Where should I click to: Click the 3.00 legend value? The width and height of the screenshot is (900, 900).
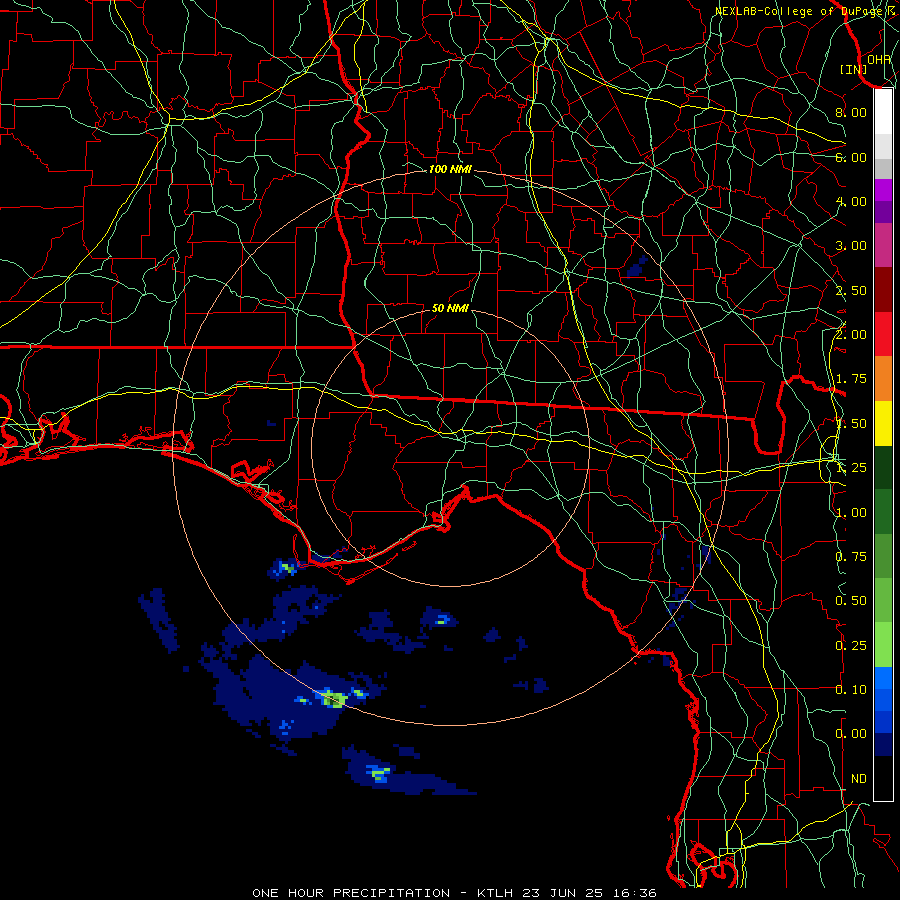(x=851, y=246)
